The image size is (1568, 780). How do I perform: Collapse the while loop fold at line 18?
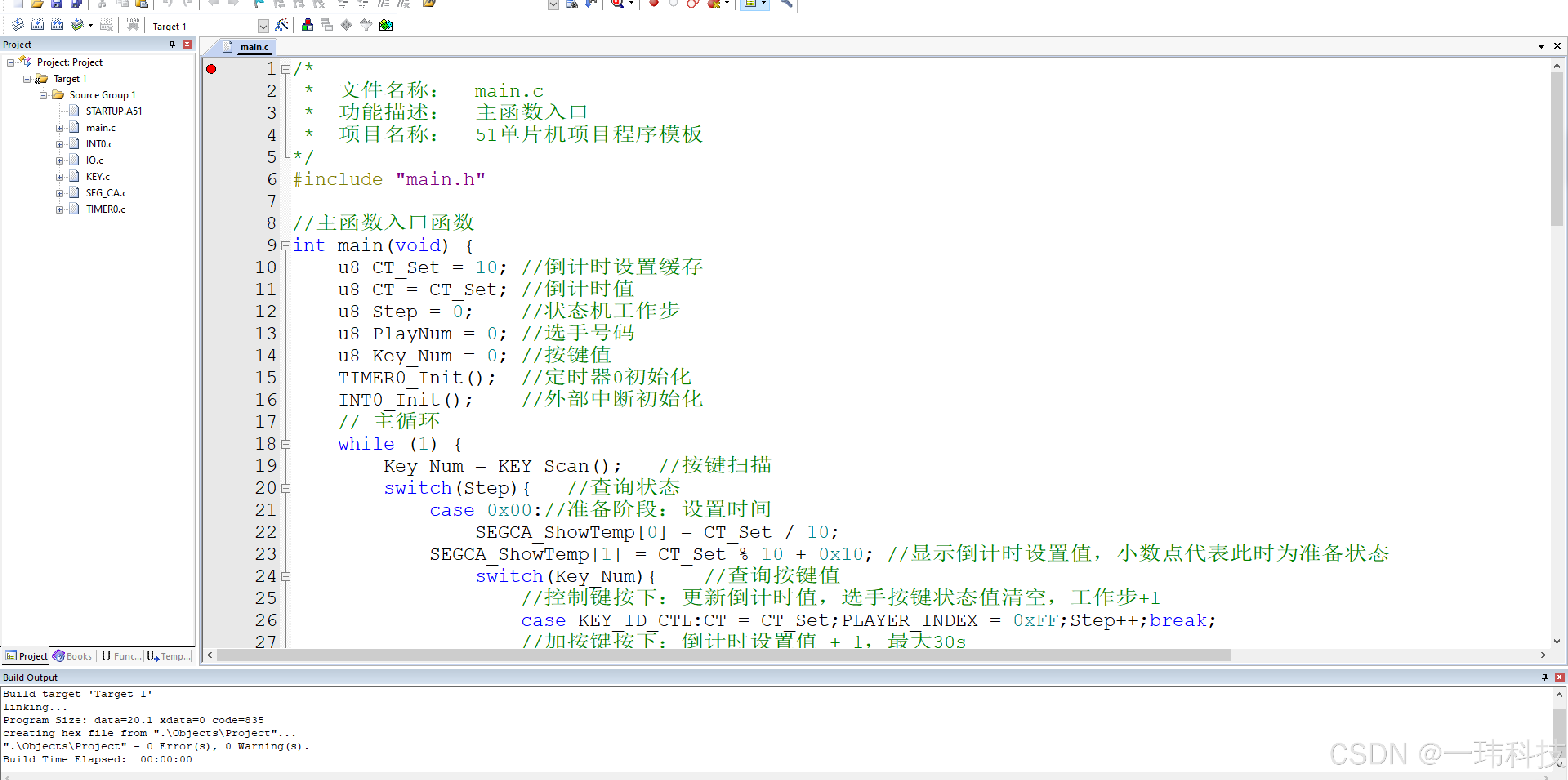[x=285, y=444]
